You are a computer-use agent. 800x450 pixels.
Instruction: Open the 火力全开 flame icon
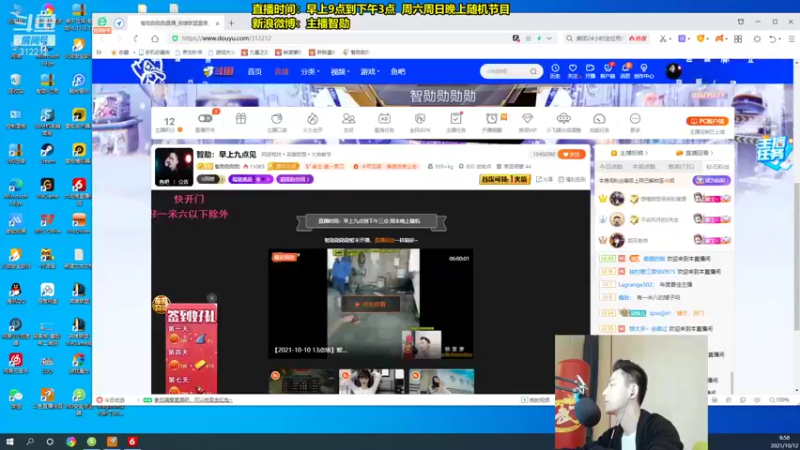312,119
